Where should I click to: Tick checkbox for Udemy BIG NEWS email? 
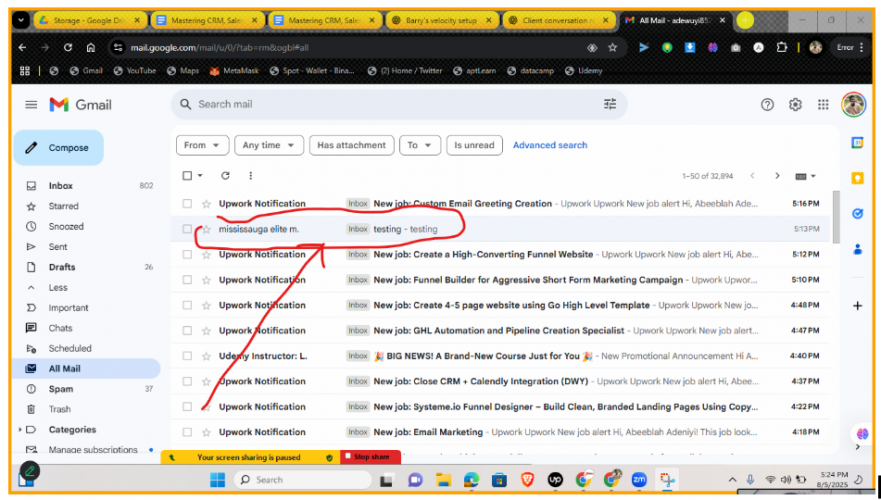click(187, 356)
